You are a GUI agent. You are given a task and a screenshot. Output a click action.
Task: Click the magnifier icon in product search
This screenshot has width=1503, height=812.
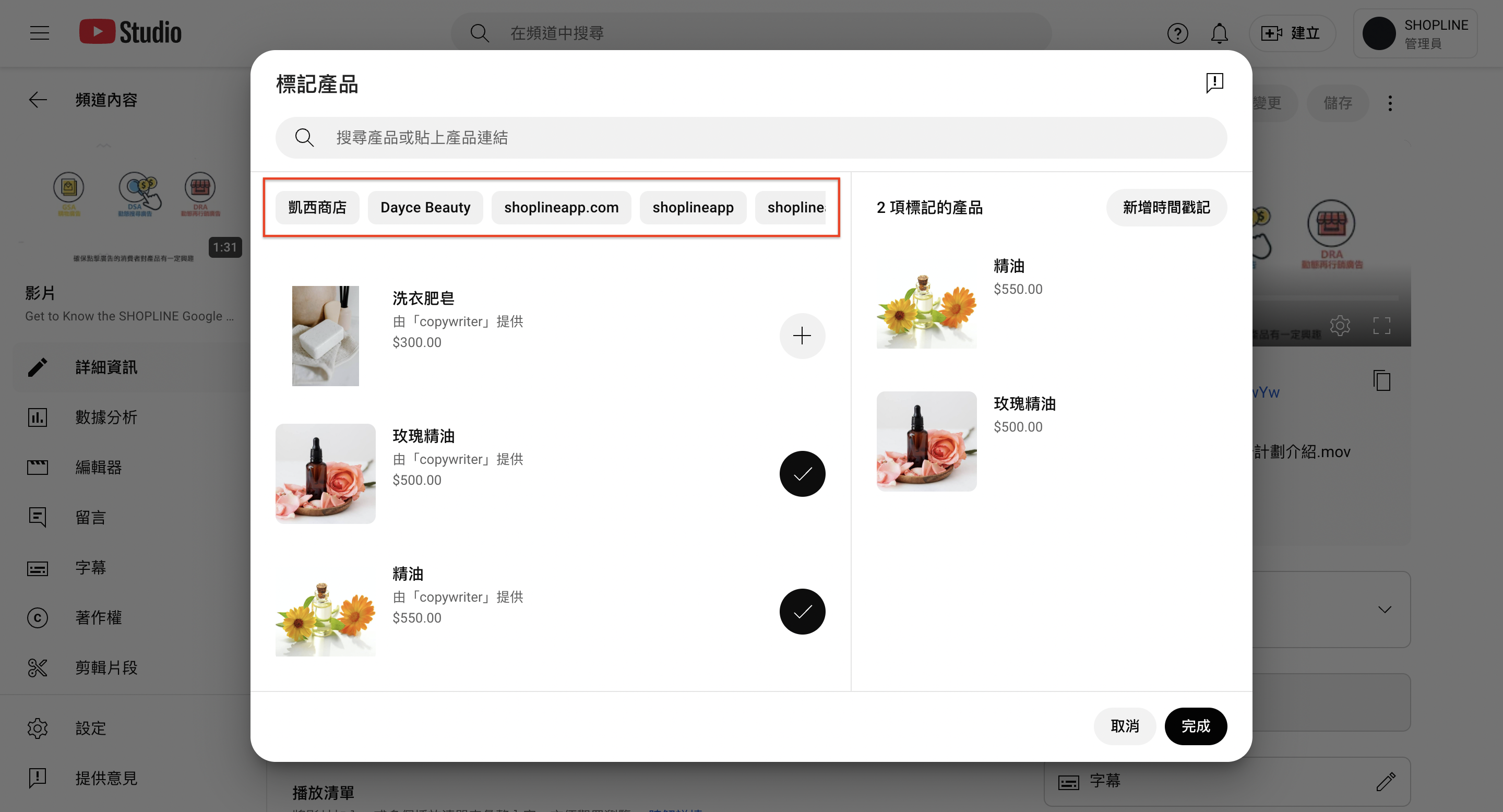pyautogui.click(x=305, y=138)
